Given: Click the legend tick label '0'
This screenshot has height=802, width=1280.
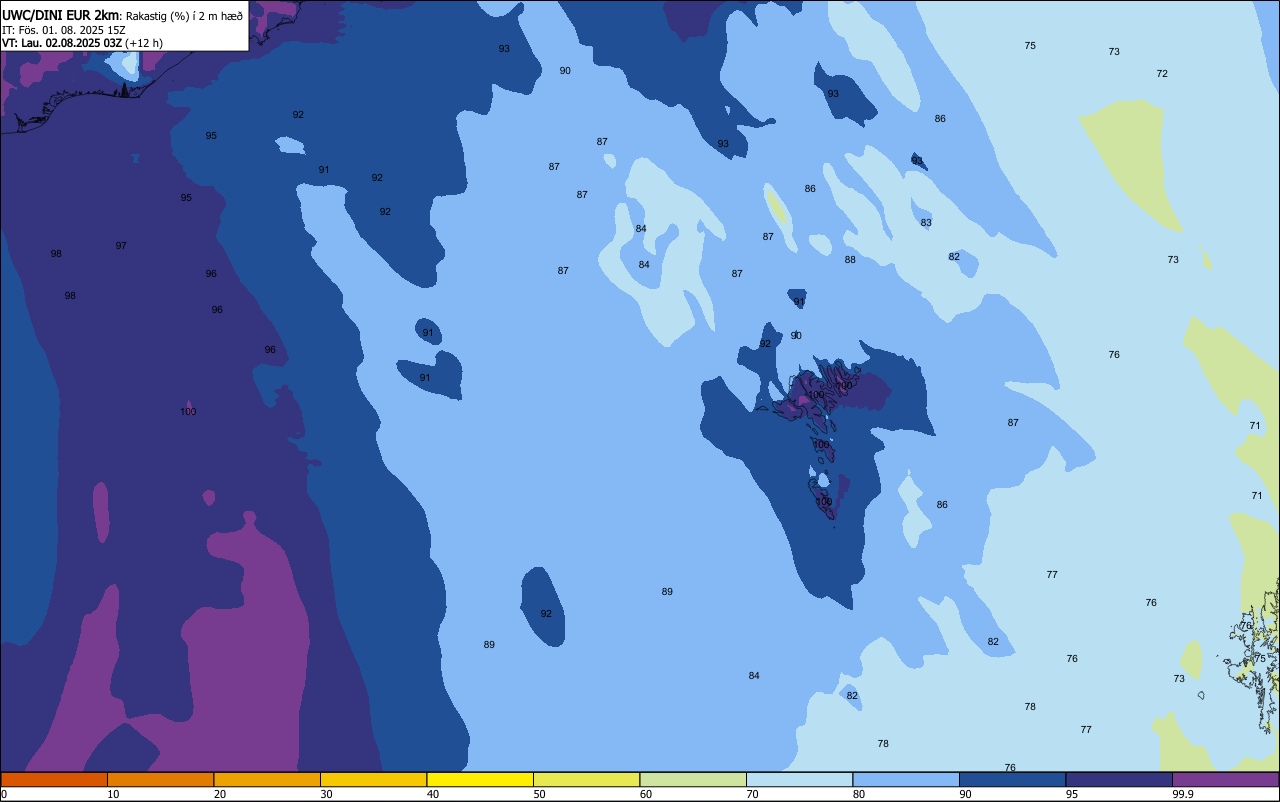Looking at the screenshot, I should pos(4,794).
